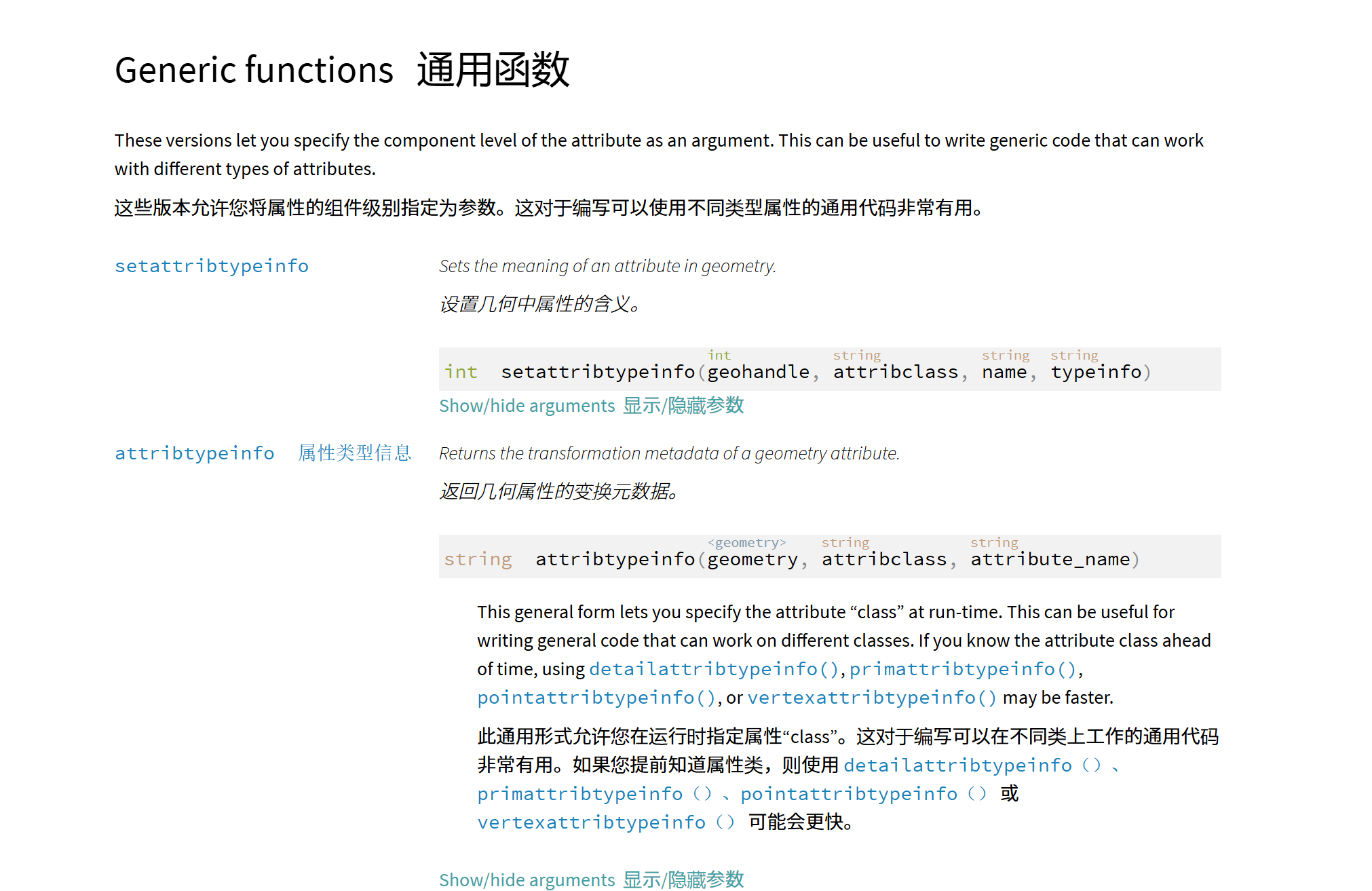Viewport: 1372px width, 891px height.
Task: Open the setattribtypeinfo function link
Action: coord(212,266)
